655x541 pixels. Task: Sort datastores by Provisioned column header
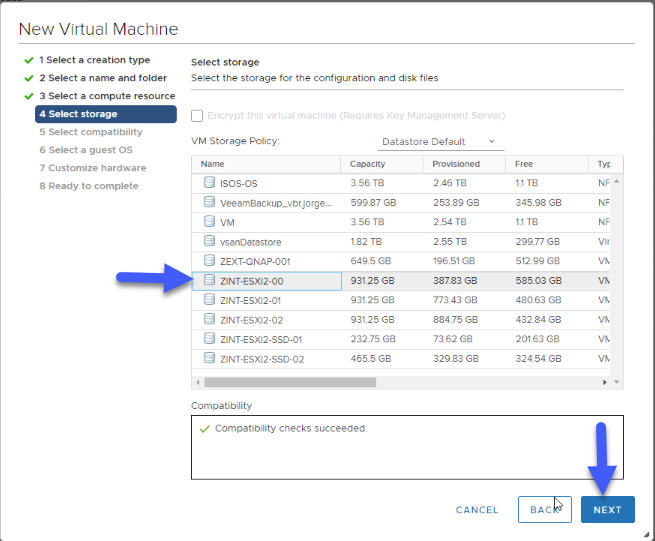pos(464,164)
